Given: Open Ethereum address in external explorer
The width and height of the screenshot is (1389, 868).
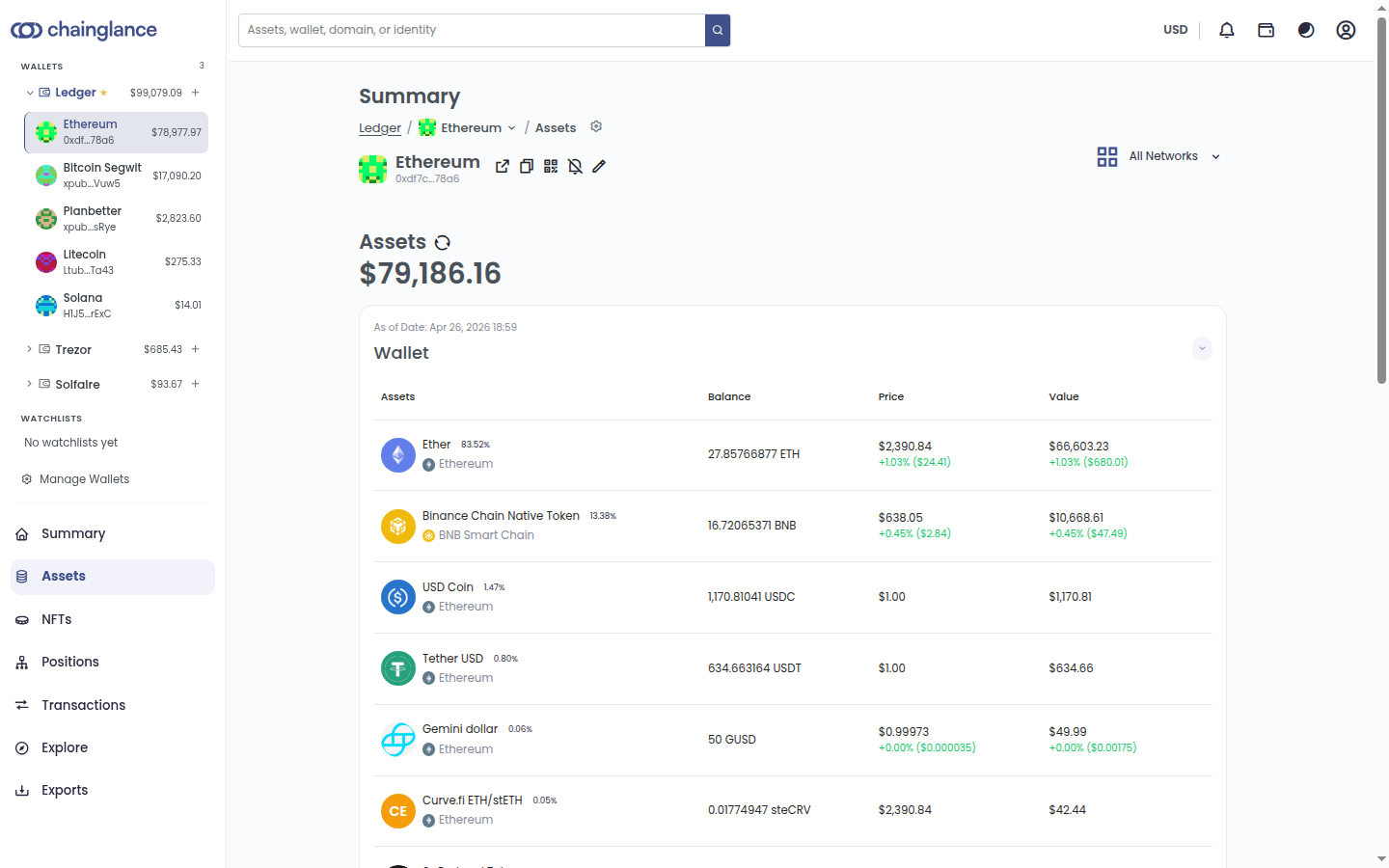Looking at the screenshot, I should pyautogui.click(x=503, y=166).
